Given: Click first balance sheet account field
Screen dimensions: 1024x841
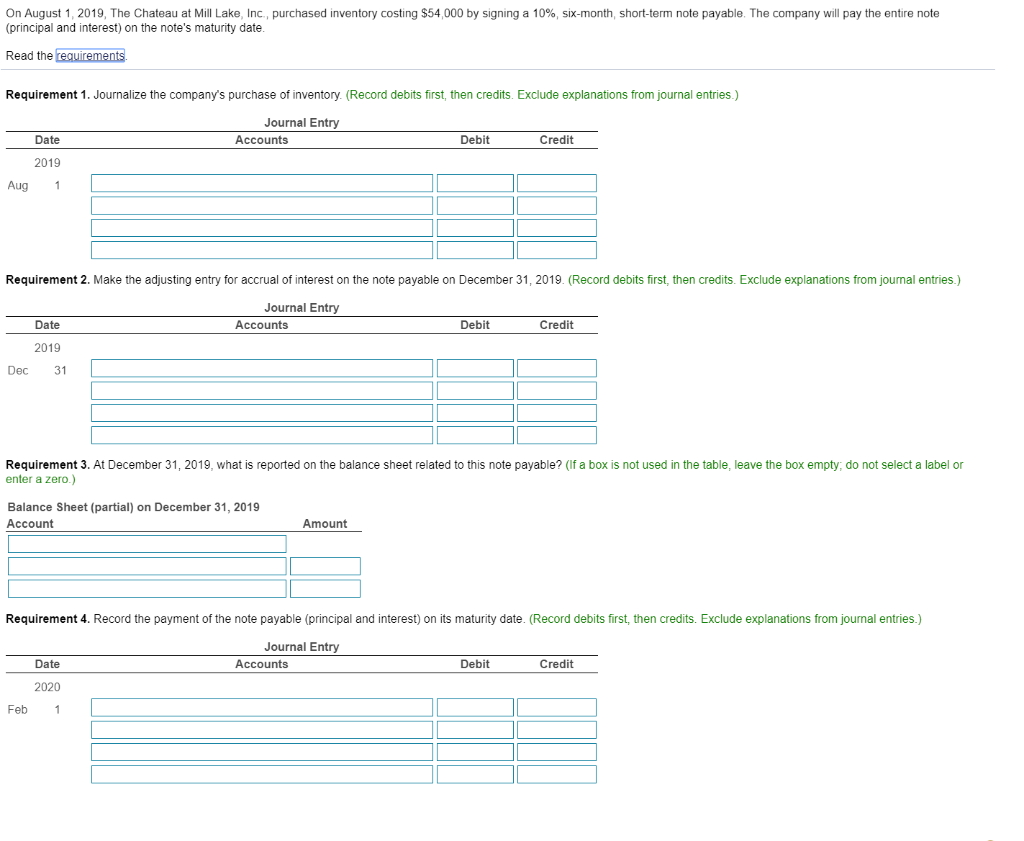Looking at the screenshot, I should 147,544.
